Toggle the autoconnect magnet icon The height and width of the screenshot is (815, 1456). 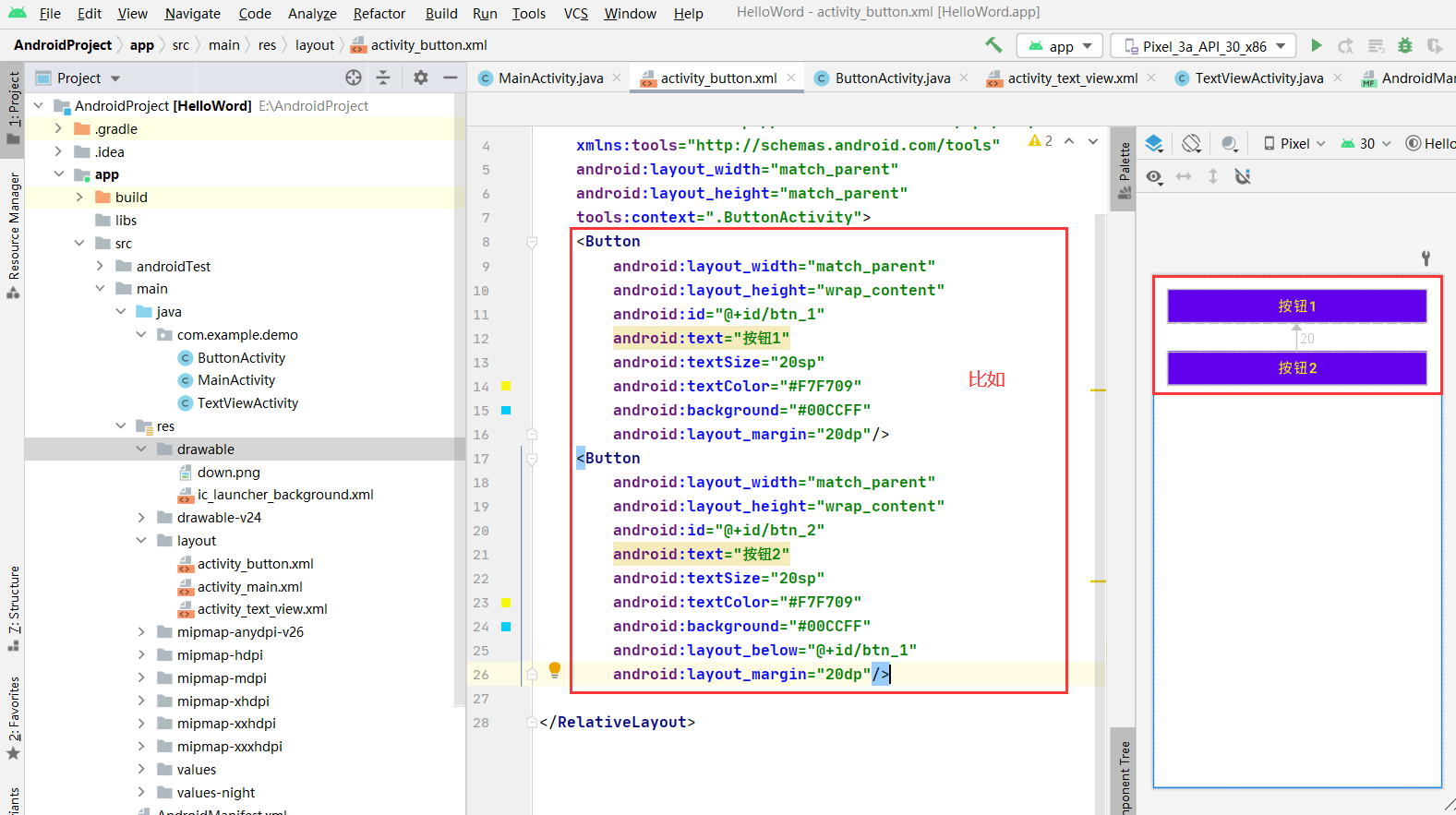coord(1243,176)
